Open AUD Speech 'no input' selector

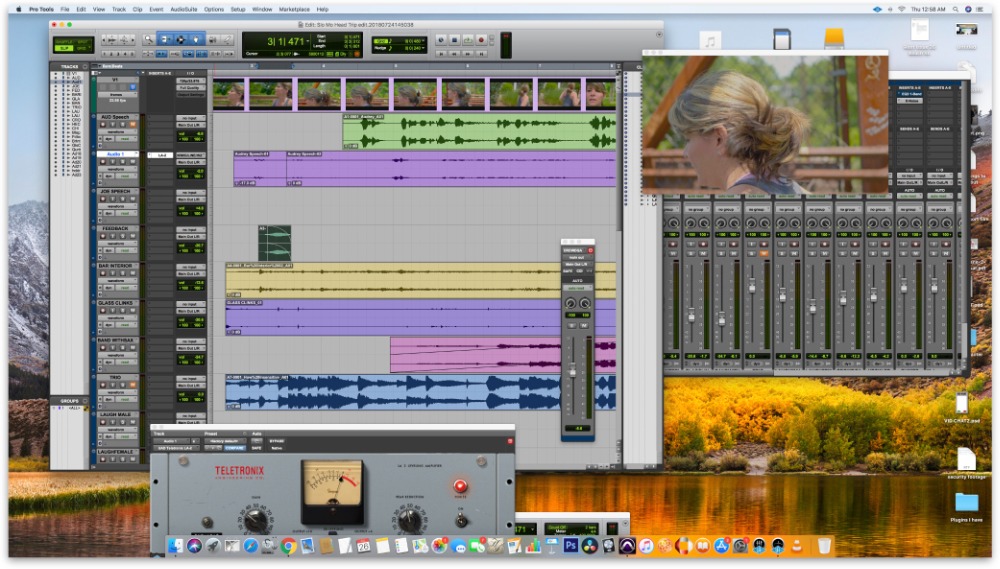click(x=189, y=118)
